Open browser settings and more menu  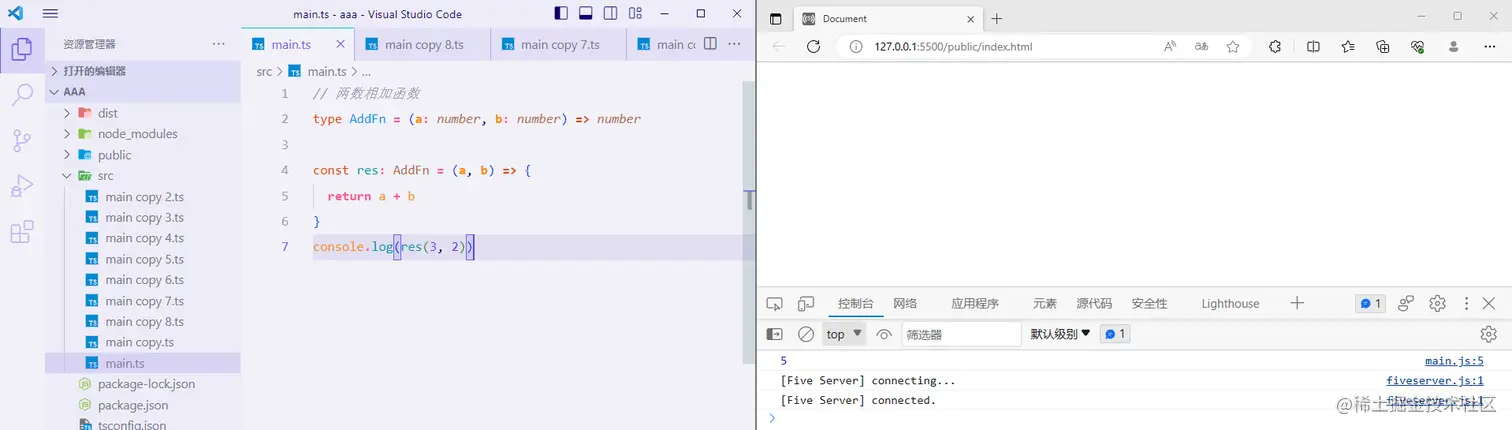tap(1489, 47)
